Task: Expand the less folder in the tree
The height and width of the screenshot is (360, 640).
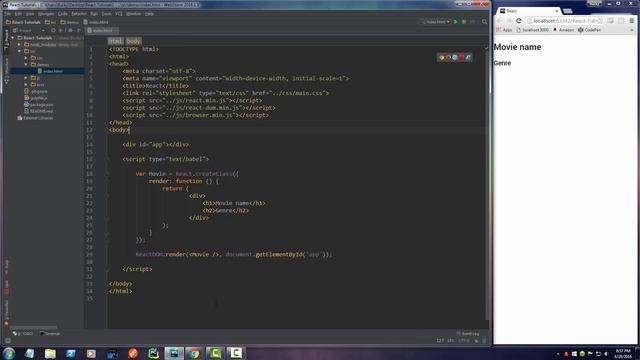Action: 26,84
